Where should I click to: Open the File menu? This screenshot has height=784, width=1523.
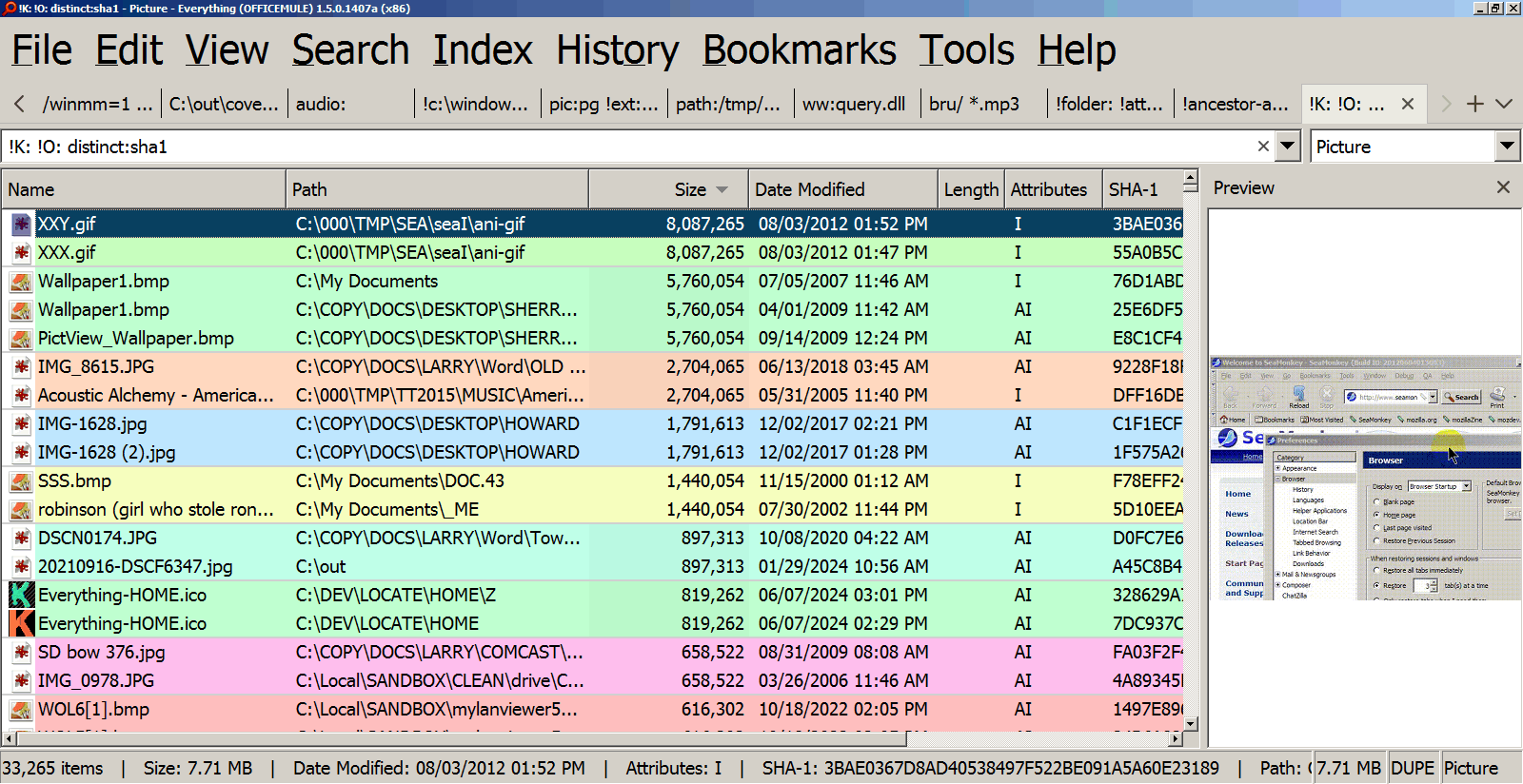click(42, 50)
